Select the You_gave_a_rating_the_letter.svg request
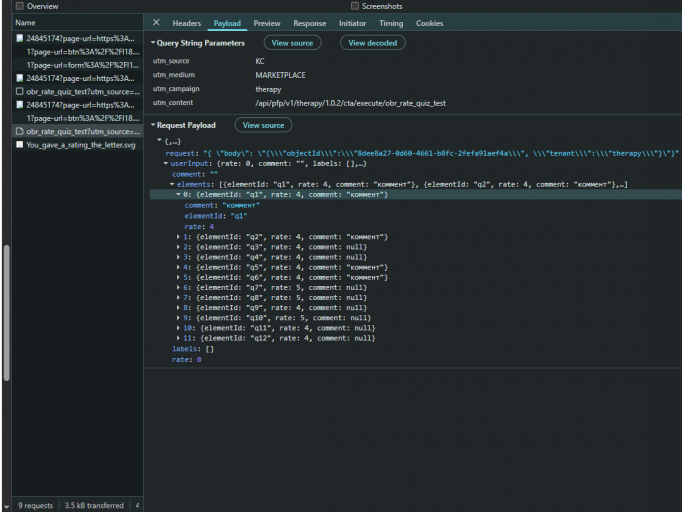The height and width of the screenshot is (512, 682). [x=78, y=145]
